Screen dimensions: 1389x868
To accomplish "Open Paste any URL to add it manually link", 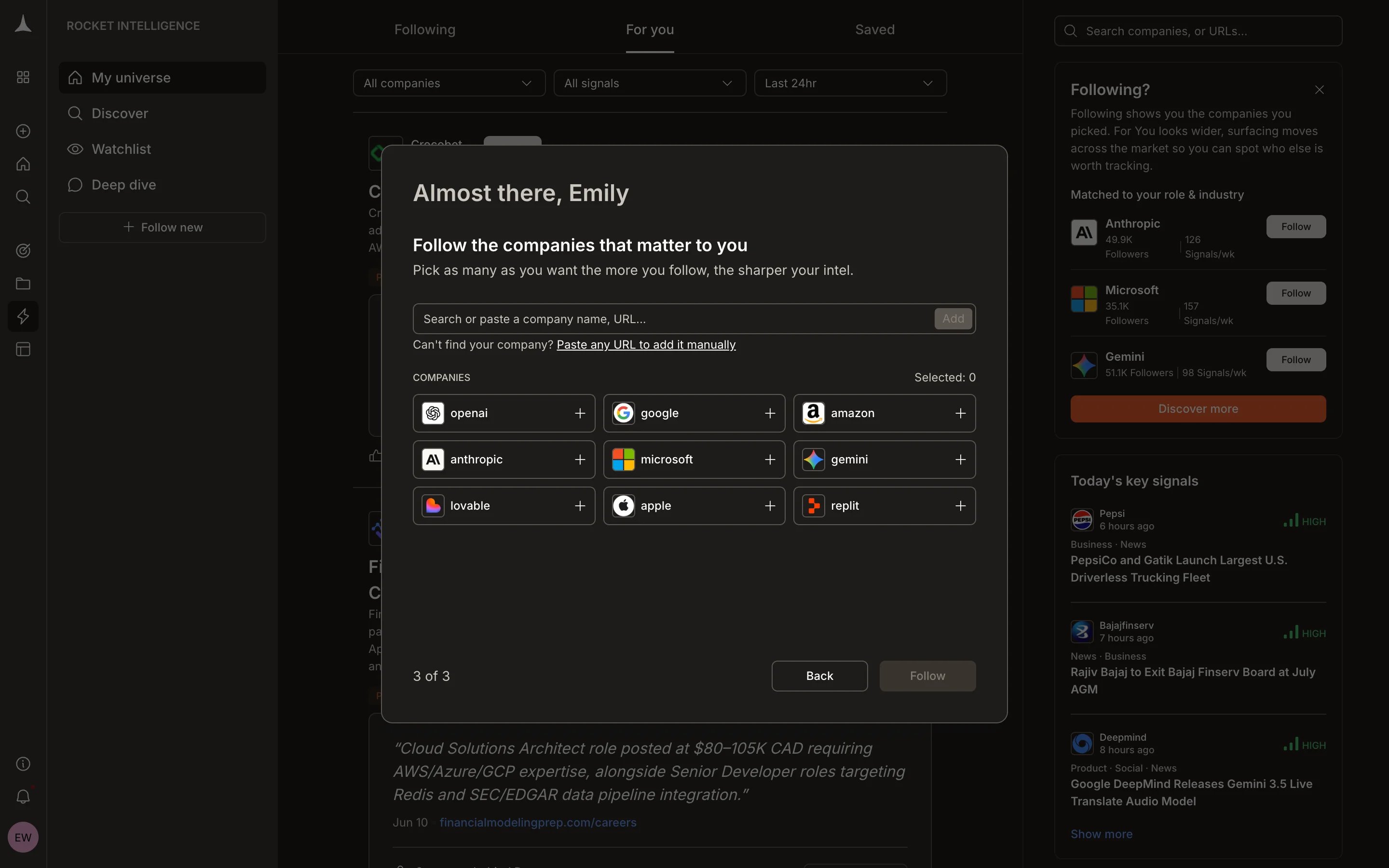I will [646, 344].
